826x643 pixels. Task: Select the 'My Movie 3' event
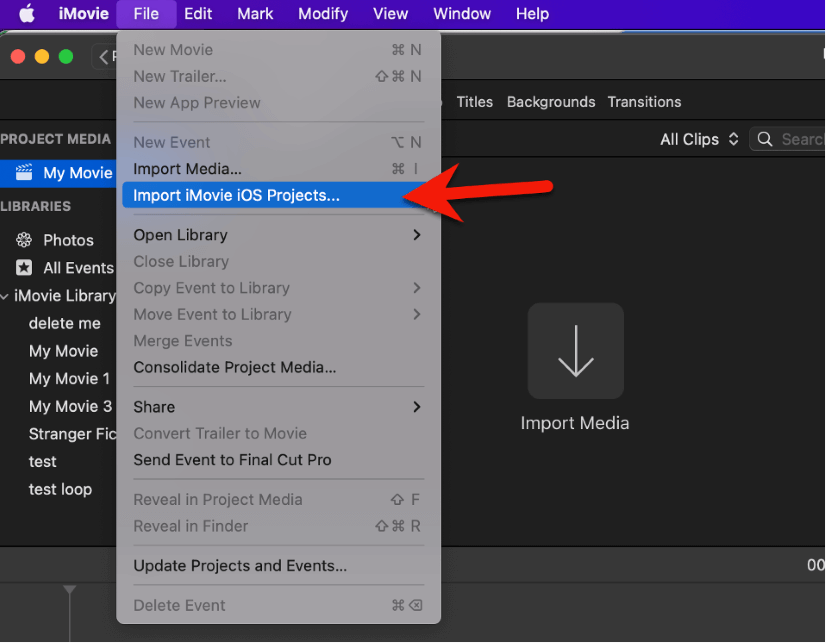click(70, 406)
